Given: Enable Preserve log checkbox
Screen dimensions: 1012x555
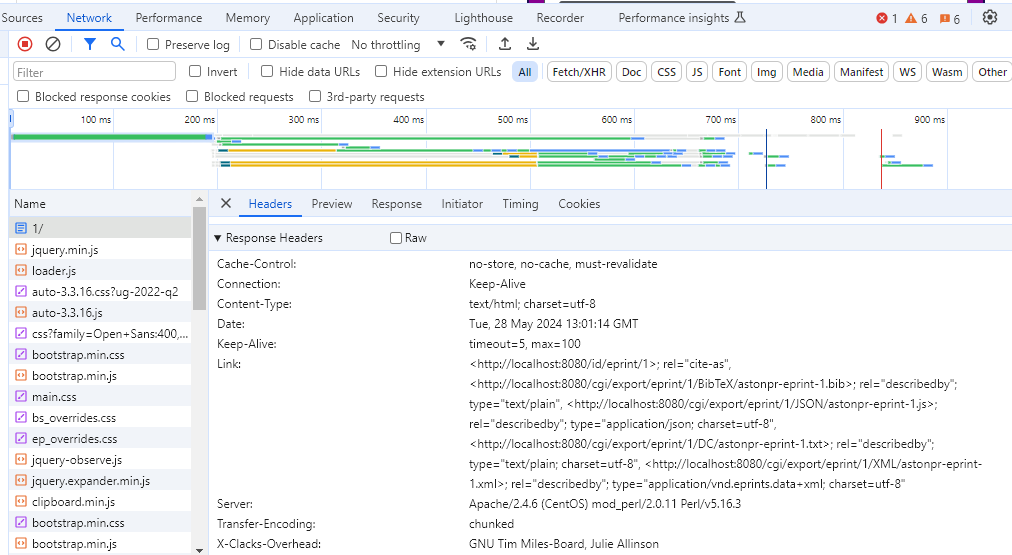Looking at the screenshot, I should coord(153,44).
